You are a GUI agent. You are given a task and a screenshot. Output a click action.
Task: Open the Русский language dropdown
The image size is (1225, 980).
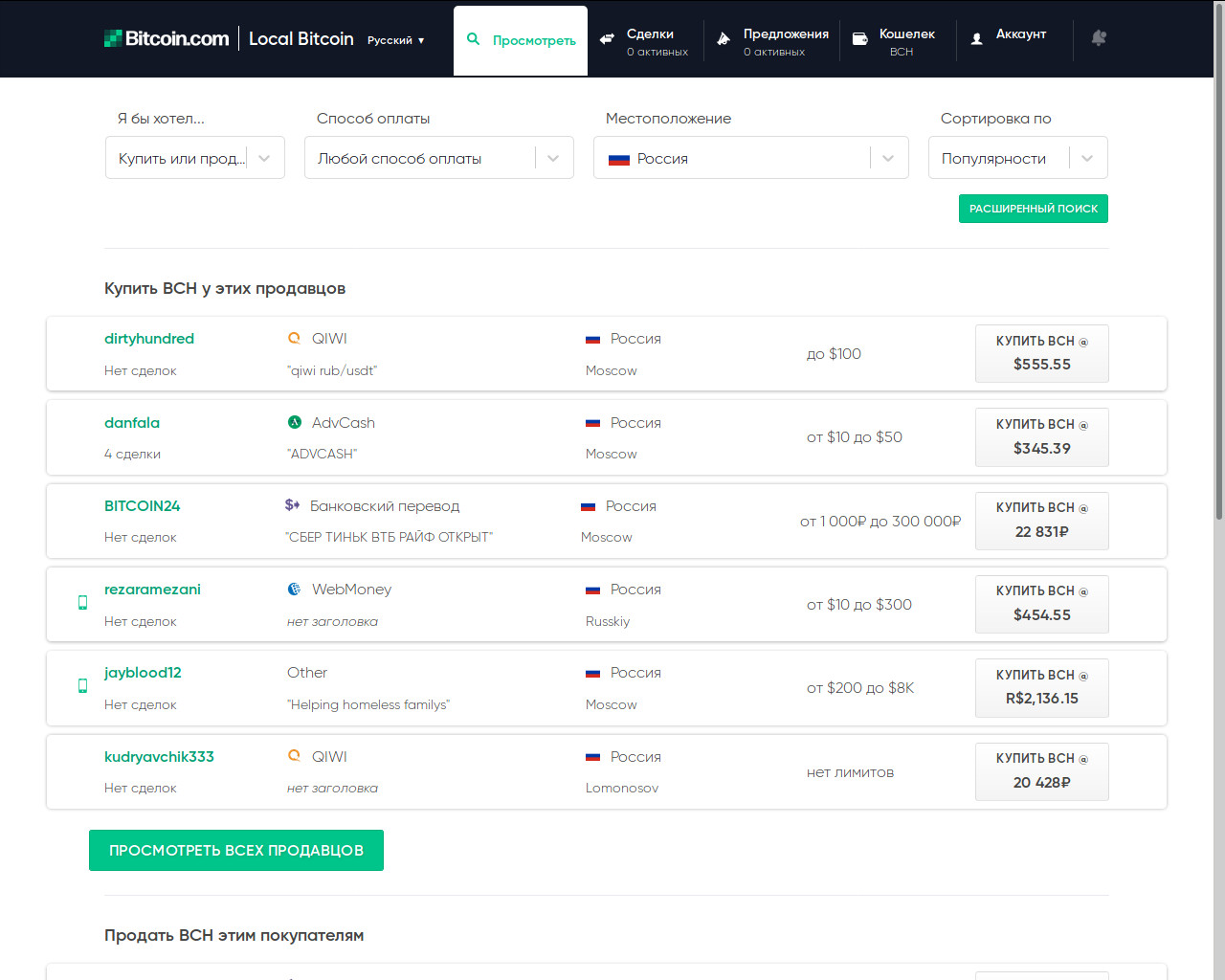pos(395,40)
